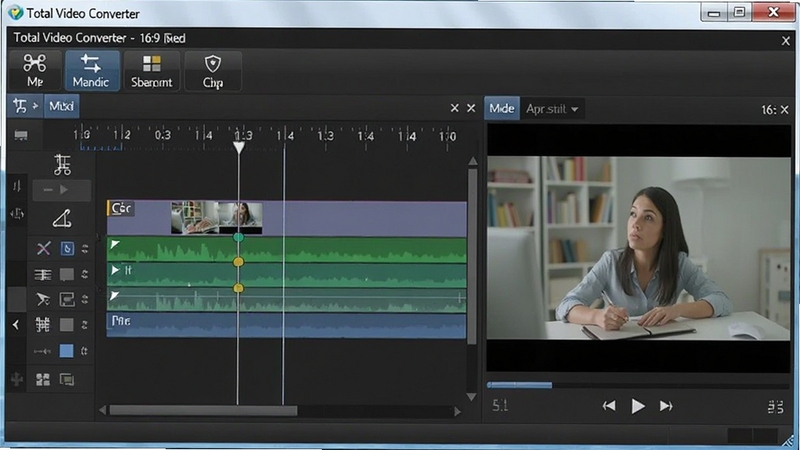Click the timeline scroll down arrow
The height and width of the screenshot is (450, 800).
(x=472, y=396)
